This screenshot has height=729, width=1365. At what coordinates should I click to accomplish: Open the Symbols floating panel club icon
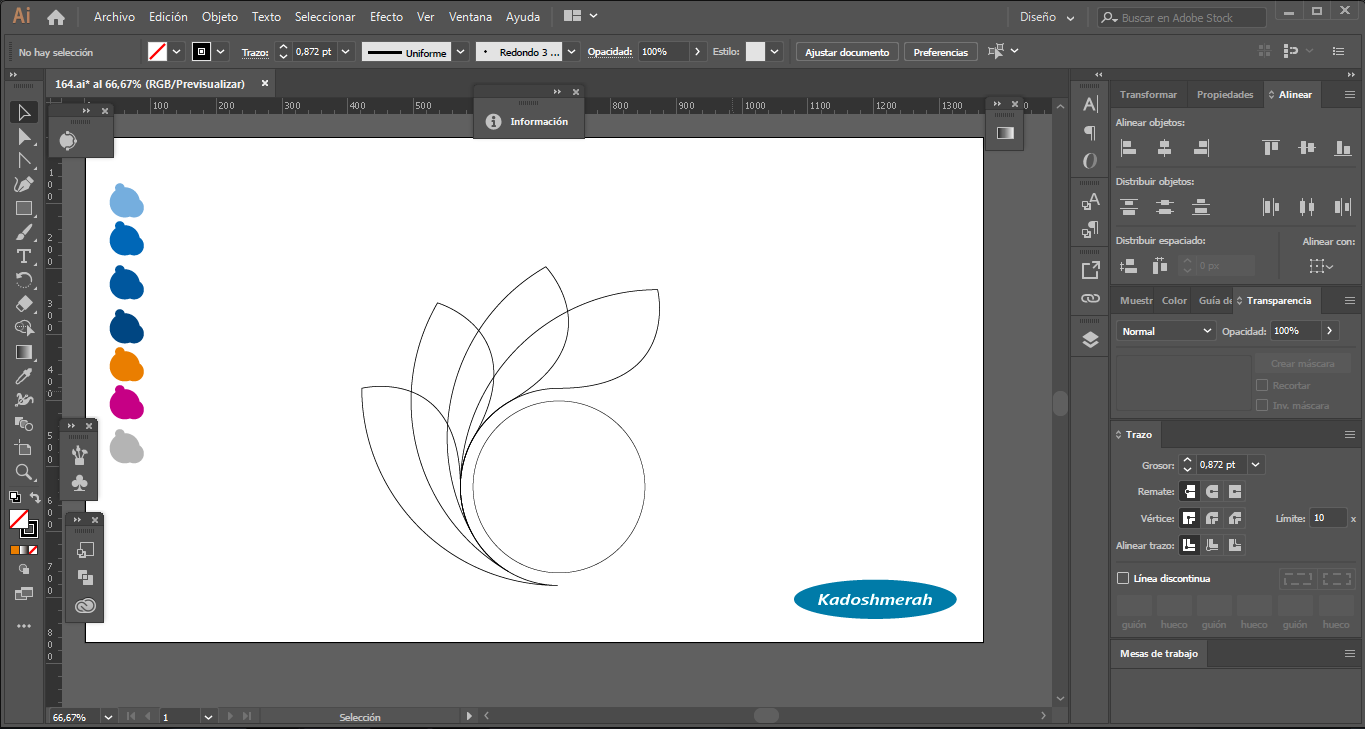80,483
